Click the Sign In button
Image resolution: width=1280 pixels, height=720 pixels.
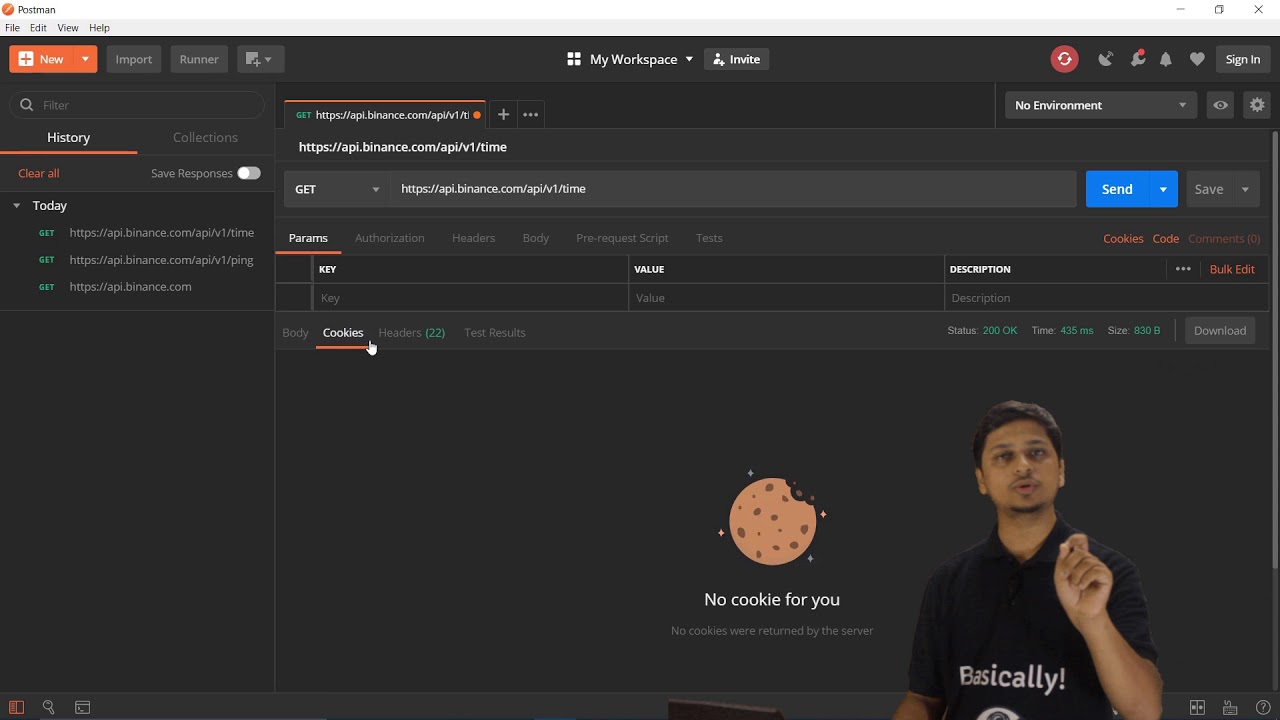[x=1243, y=59]
